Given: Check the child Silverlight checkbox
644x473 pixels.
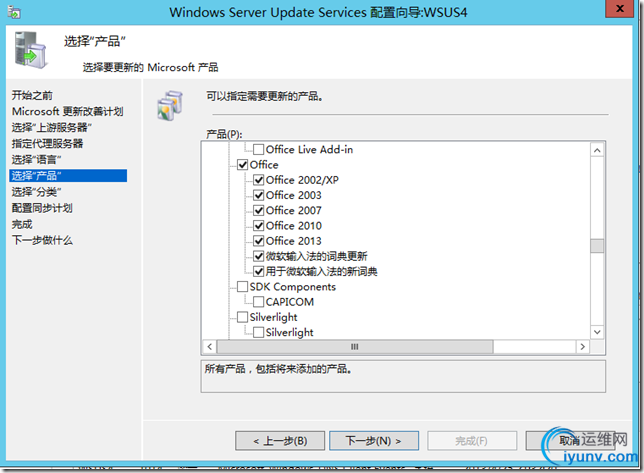Looking at the screenshot, I should (258, 332).
